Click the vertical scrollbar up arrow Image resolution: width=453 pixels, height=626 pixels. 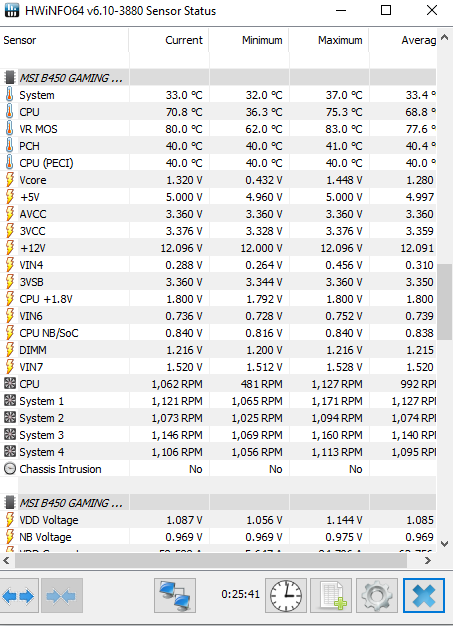tap(445, 38)
